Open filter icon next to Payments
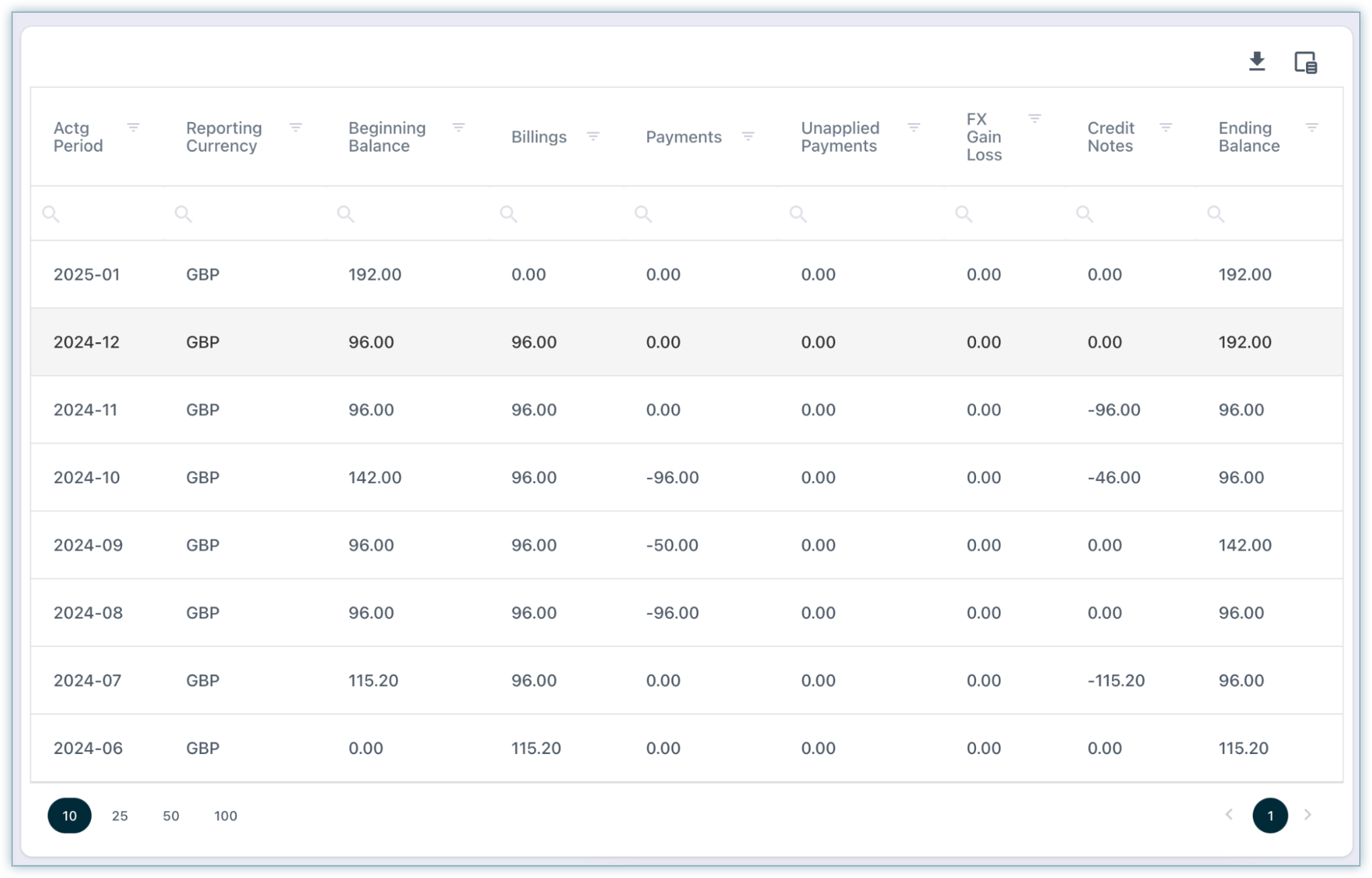This screenshot has height=878, width=1372. [748, 137]
